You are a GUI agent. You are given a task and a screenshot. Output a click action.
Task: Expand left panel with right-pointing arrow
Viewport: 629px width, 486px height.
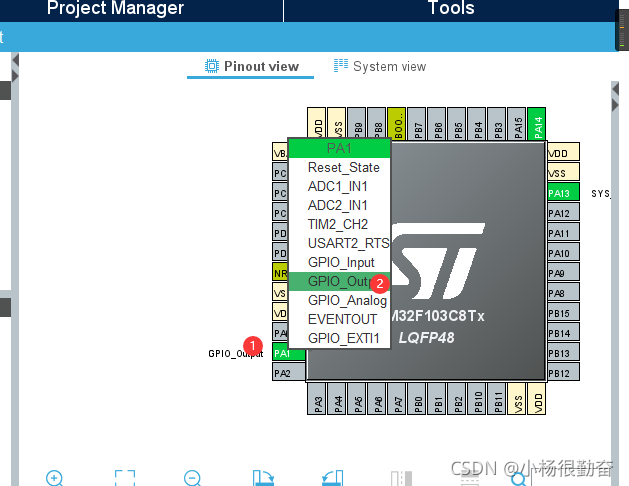15,76
